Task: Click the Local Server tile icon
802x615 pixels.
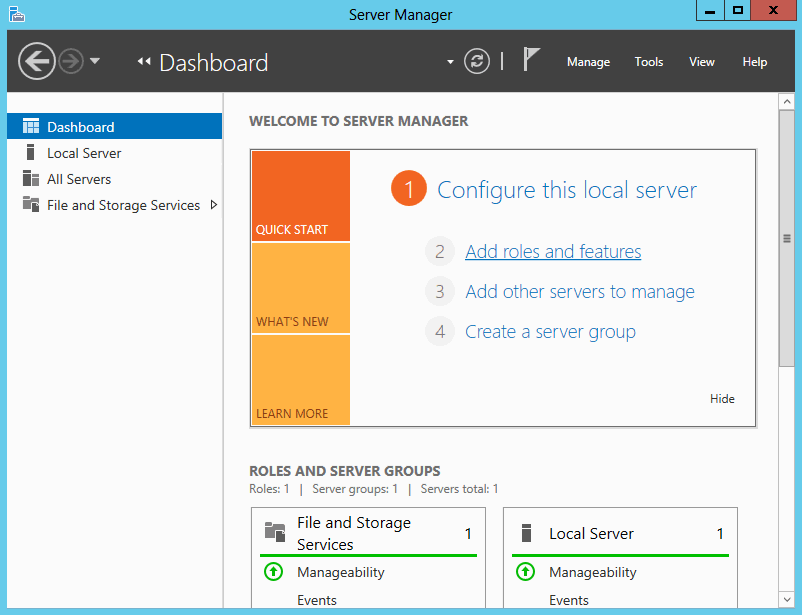Action: click(526, 533)
